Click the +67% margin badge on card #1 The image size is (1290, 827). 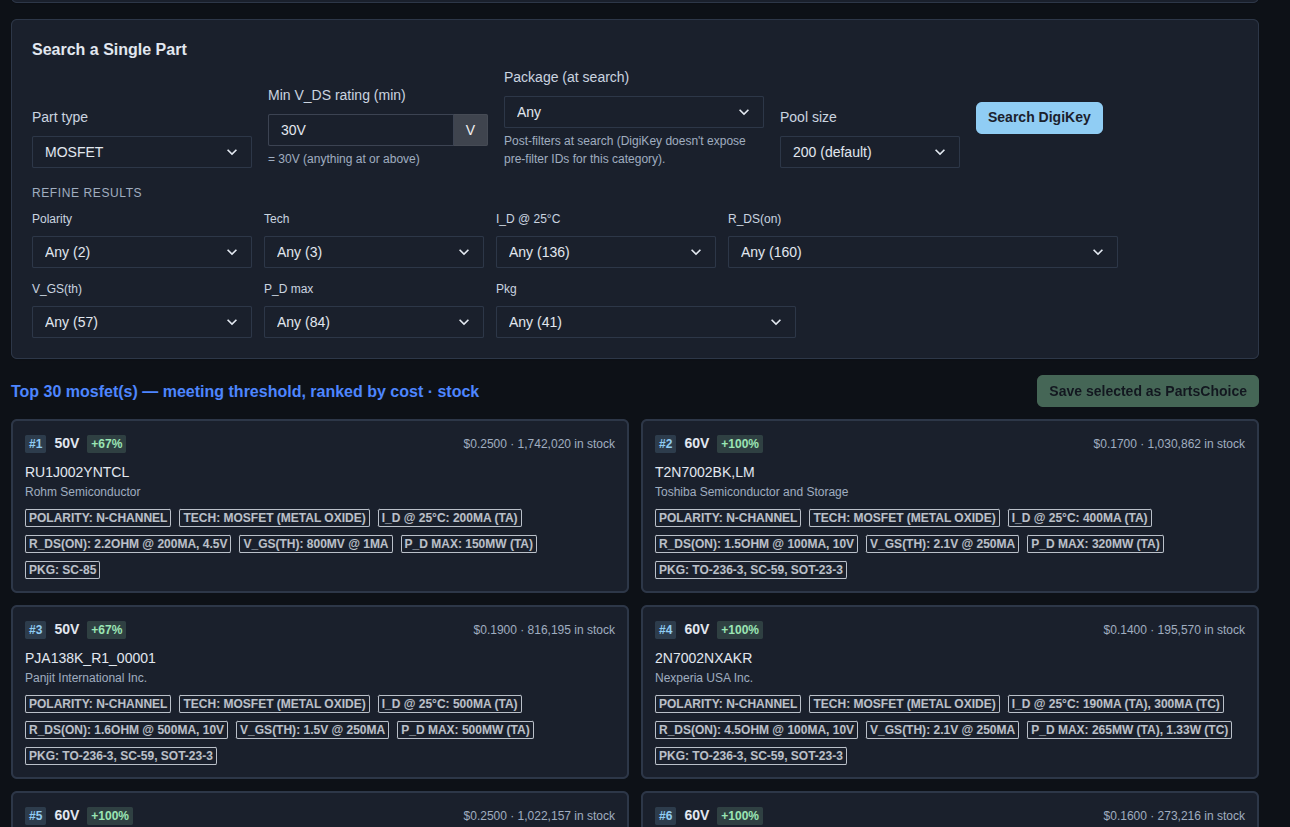pos(106,444)
